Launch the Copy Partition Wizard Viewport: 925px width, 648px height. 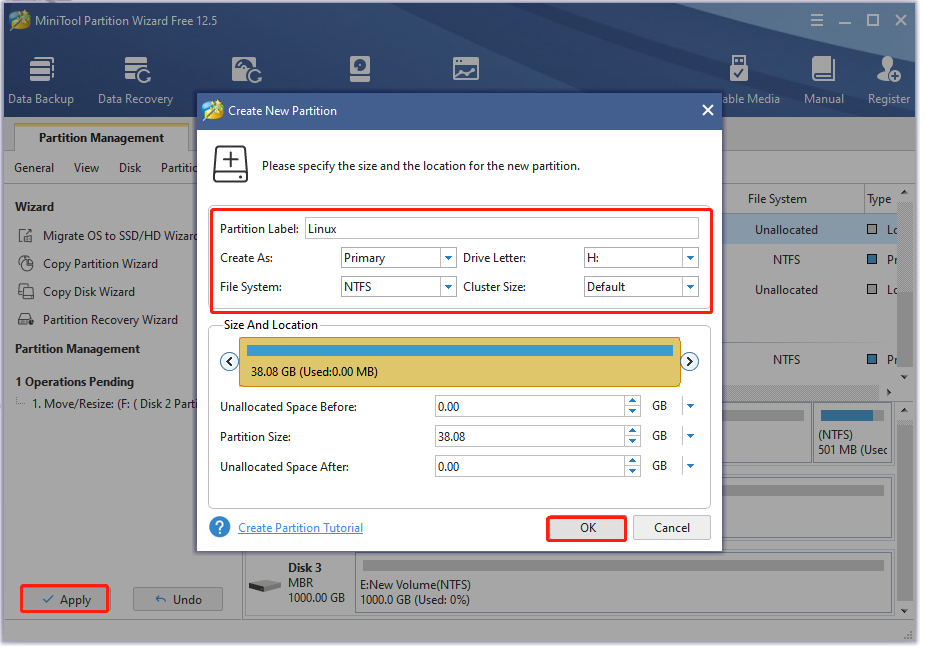click(x=88, y=264)
